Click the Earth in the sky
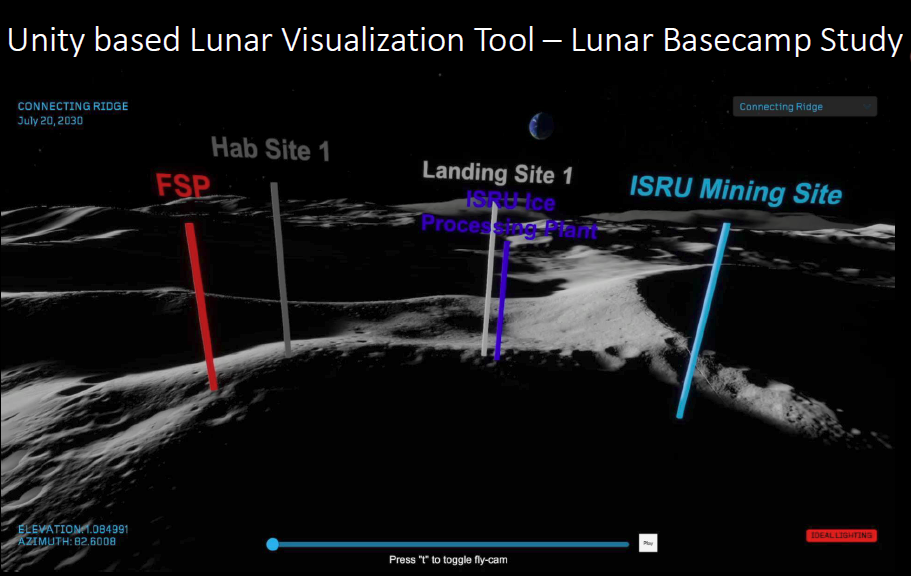 point(541,126)
